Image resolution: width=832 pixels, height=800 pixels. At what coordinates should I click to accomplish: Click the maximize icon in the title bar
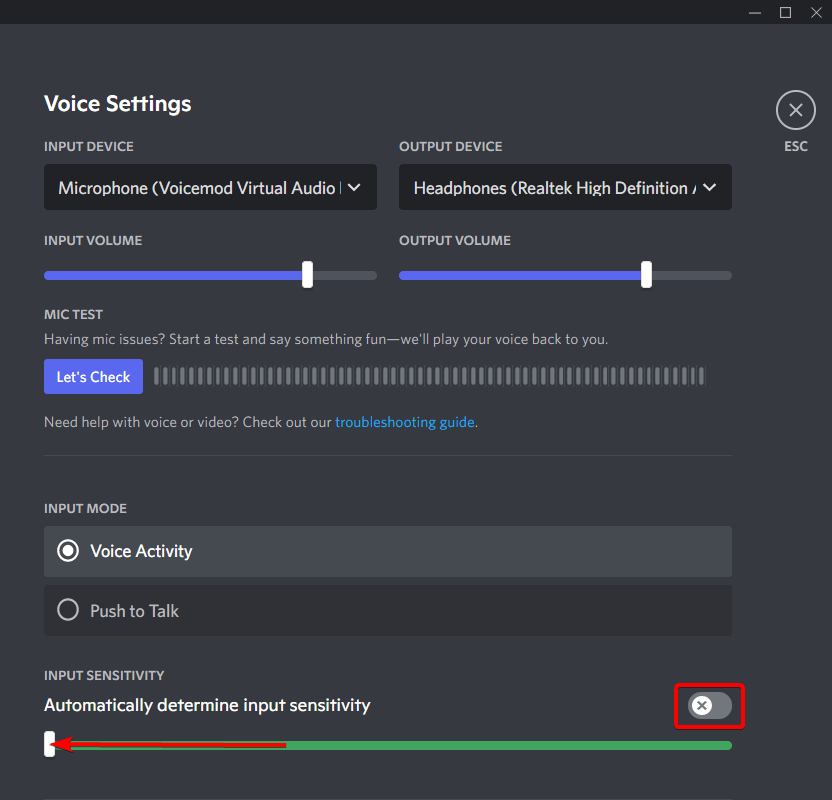click(786, 12)
